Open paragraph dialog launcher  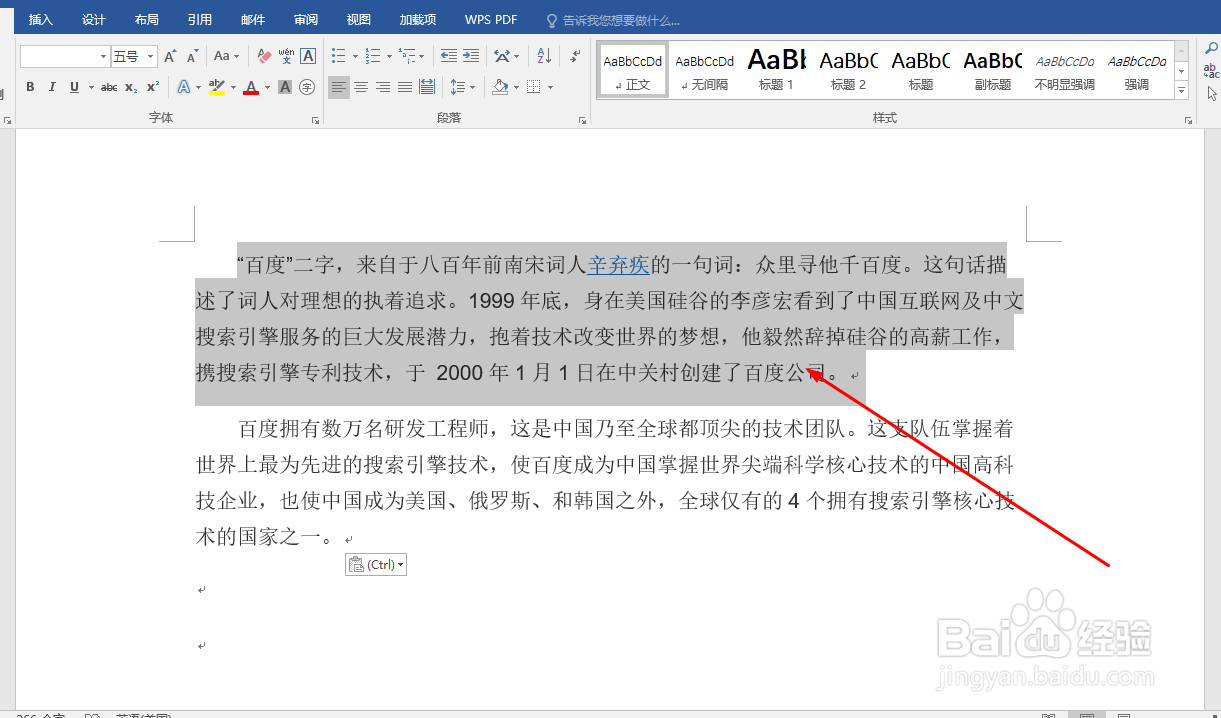click(x=583, y=120)
